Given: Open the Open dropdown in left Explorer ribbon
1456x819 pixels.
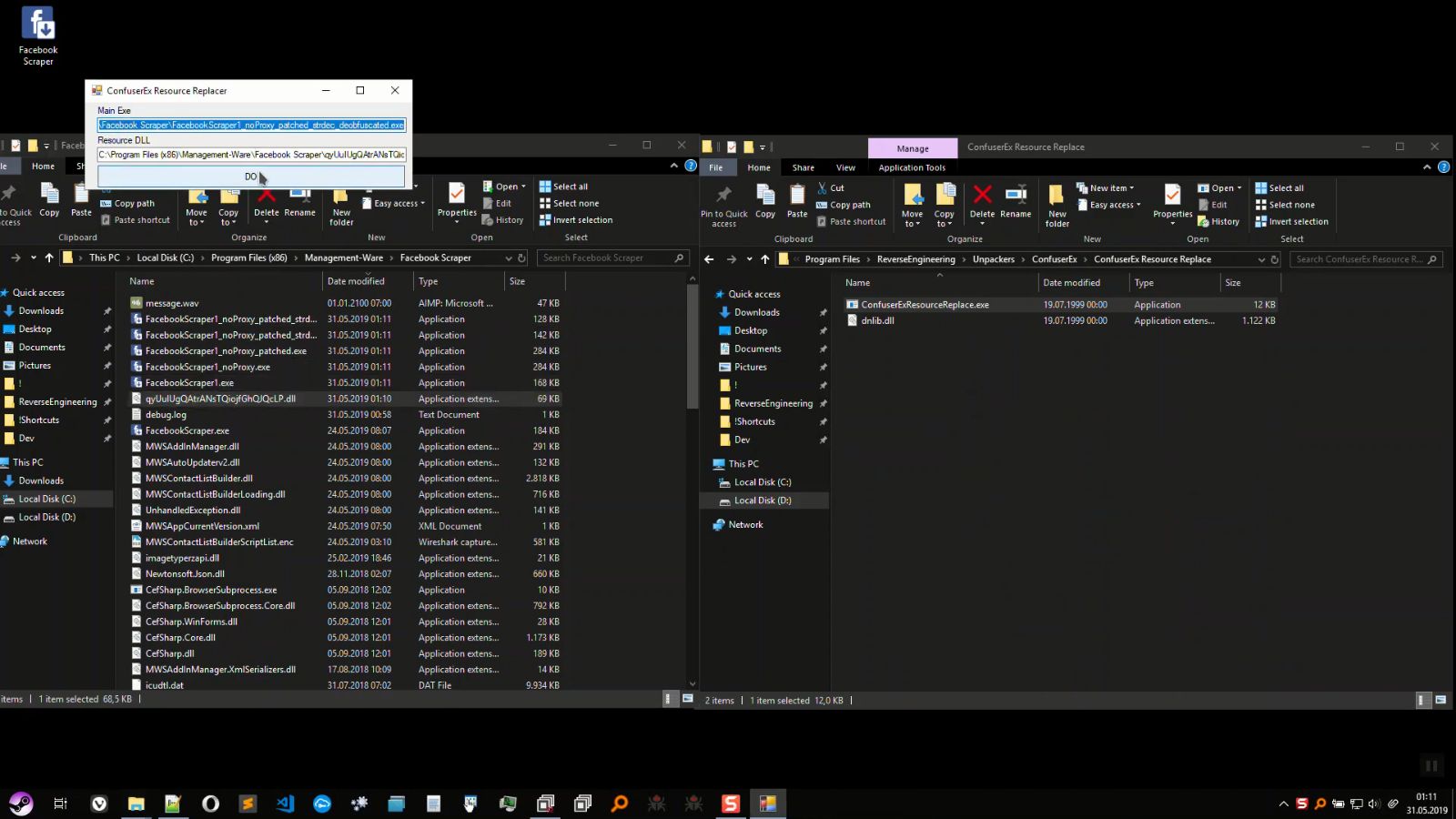Looking at the screenshot, I should click(504, 187).
